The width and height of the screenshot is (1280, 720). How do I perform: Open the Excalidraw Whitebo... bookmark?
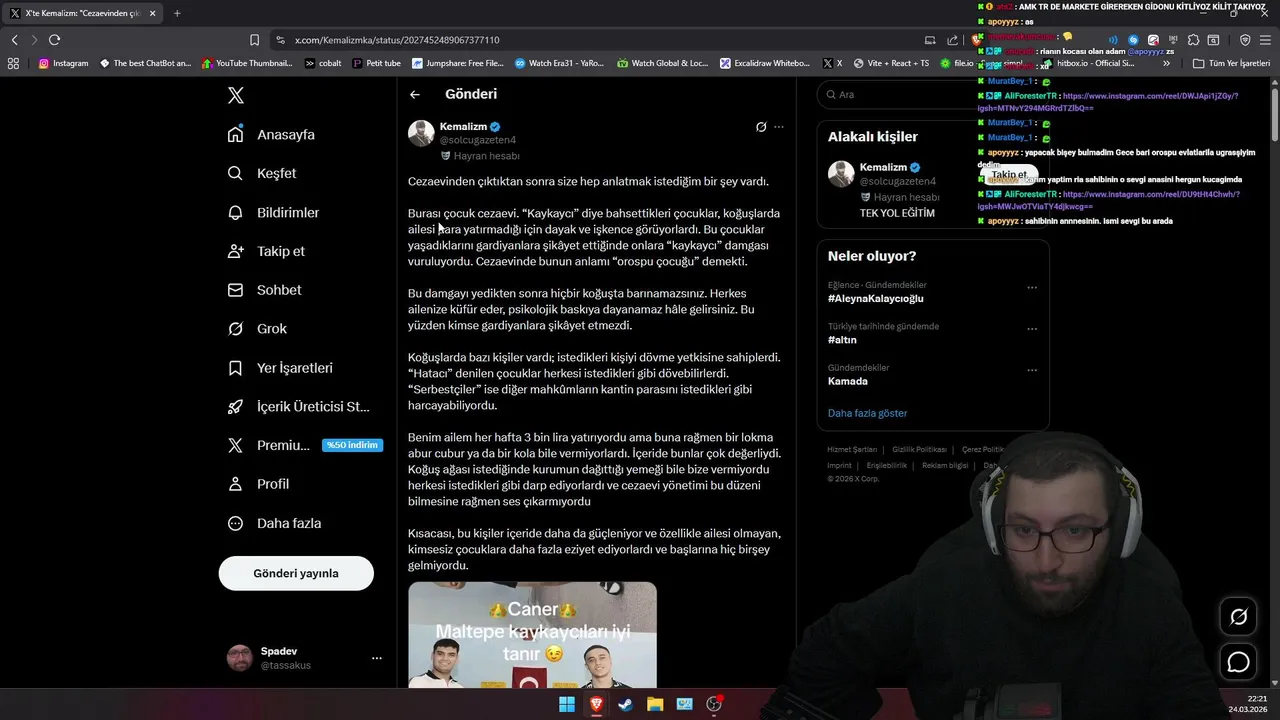(765, 63)
